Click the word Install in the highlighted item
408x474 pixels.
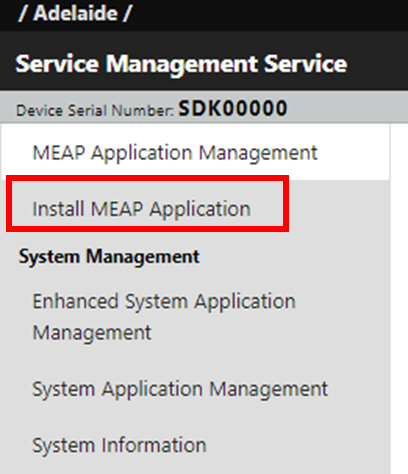tap(58, 209)
